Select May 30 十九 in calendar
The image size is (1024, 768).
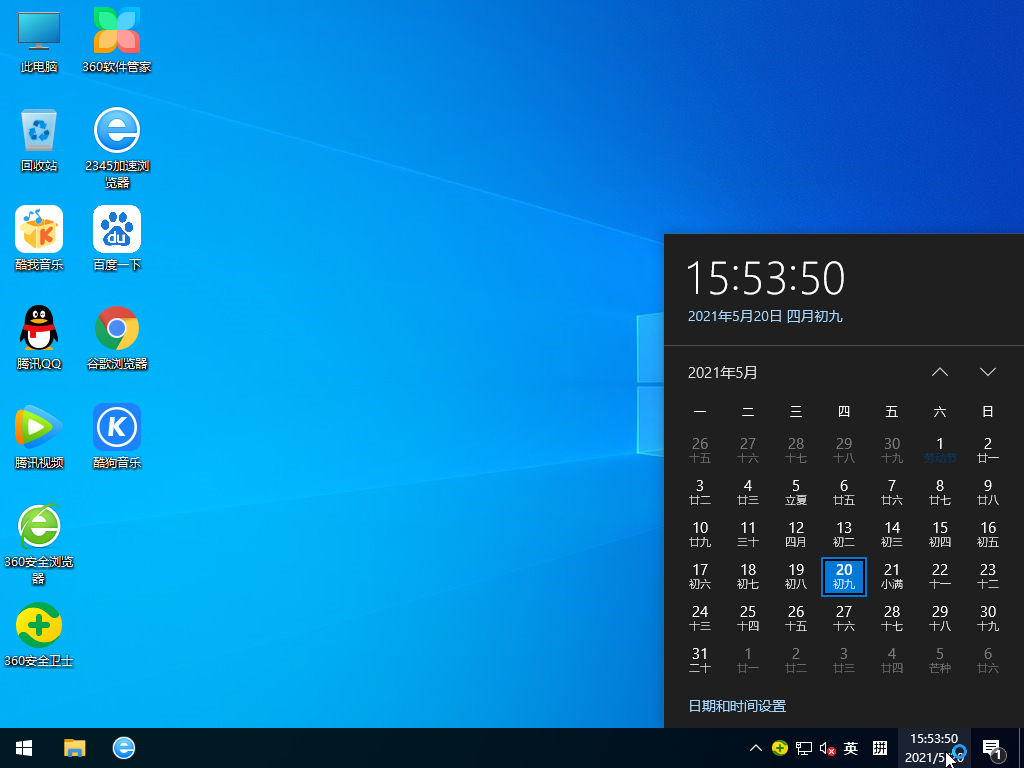coord(988,618)
